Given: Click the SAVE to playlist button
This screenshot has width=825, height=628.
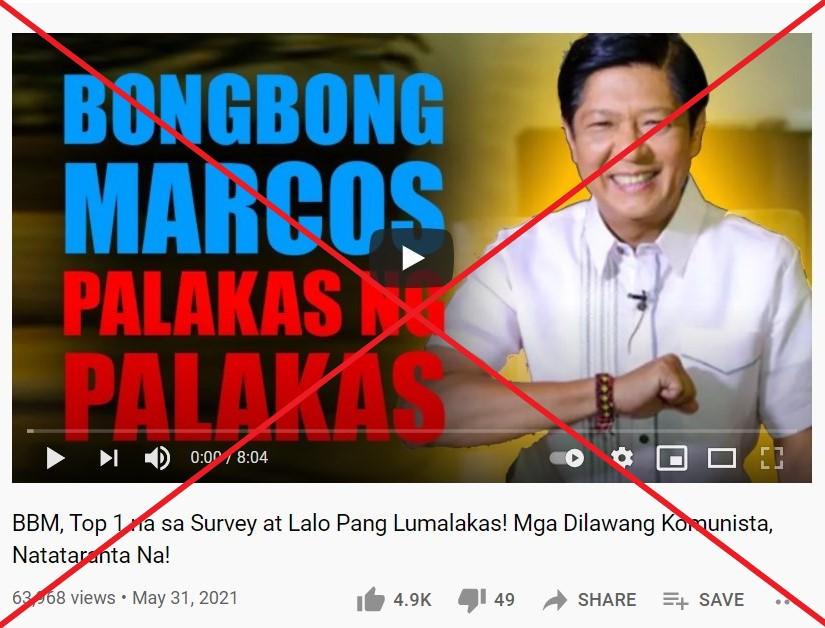Looking at the screenshot, I should click(x=703, y=600).
